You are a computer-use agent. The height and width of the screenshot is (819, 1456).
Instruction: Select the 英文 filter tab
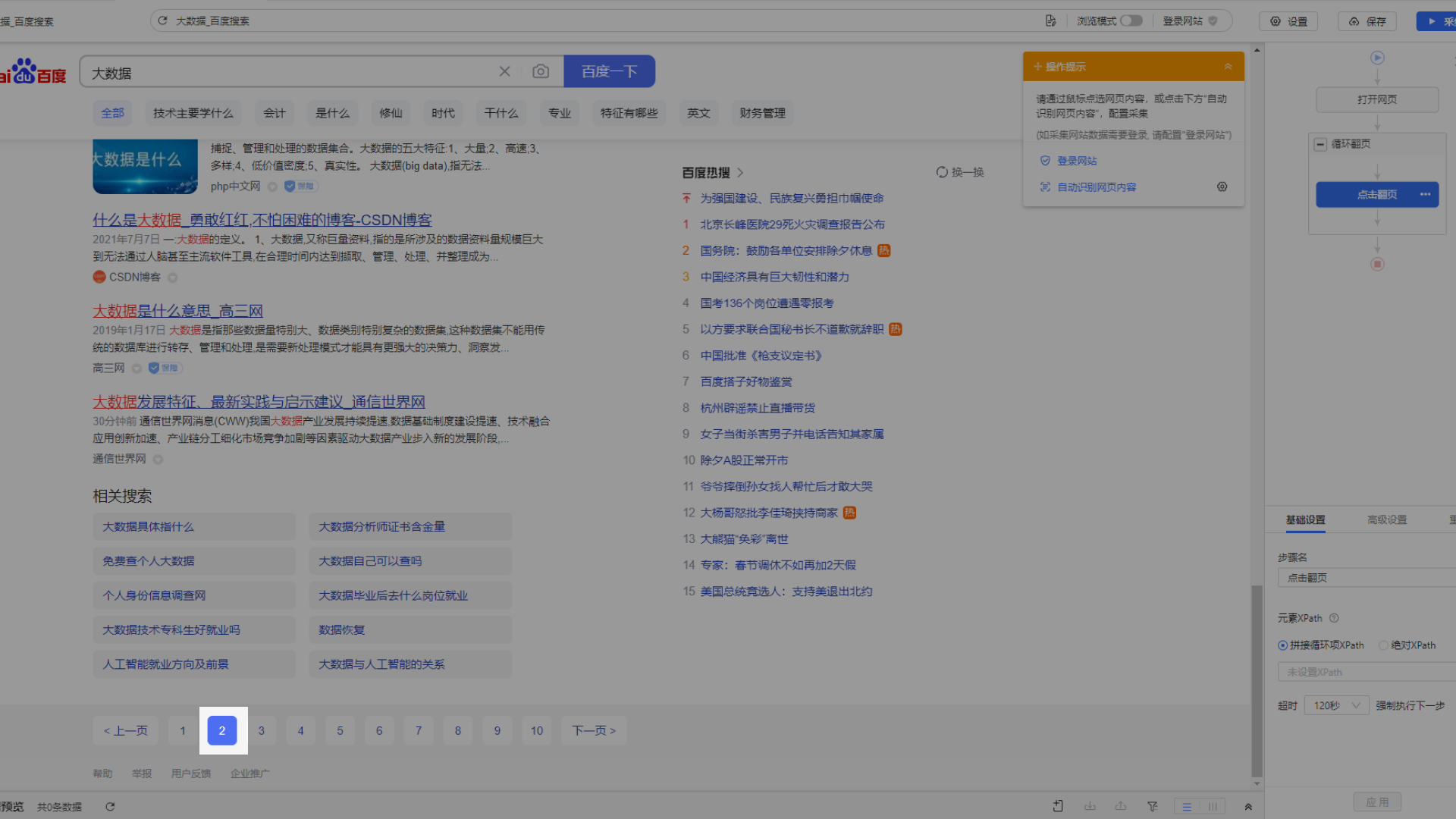698,113
